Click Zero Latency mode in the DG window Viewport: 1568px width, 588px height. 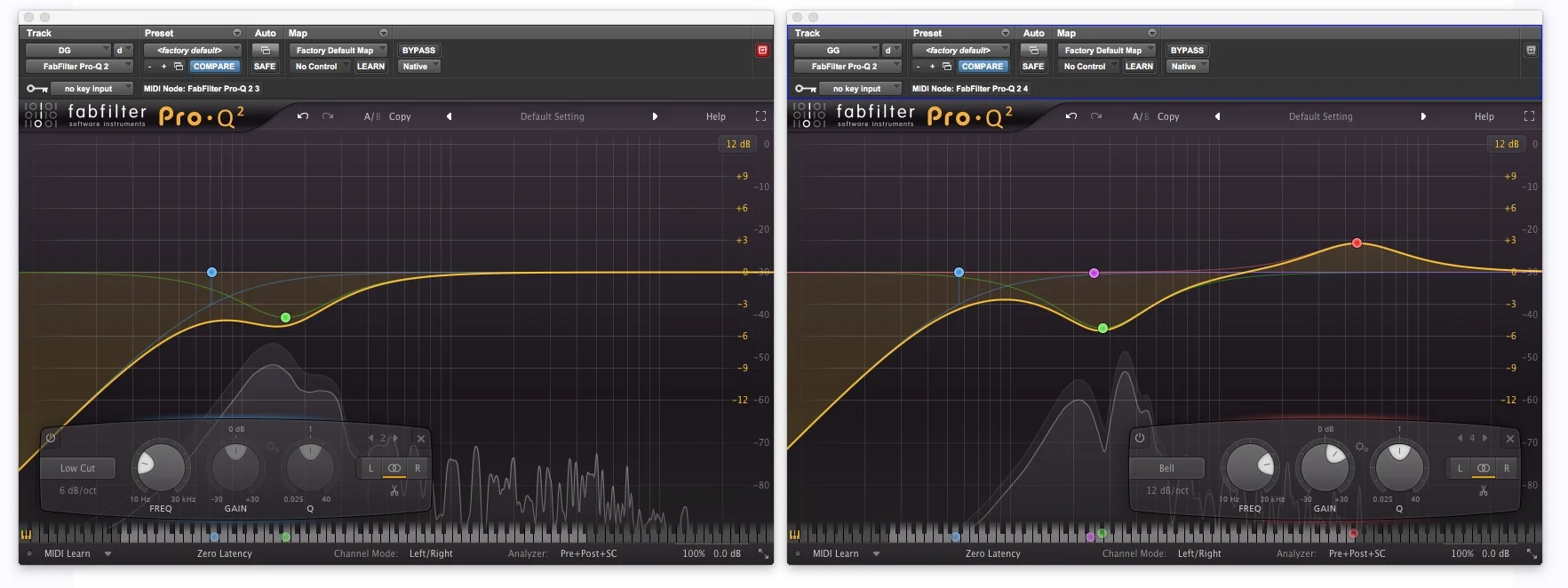(225, 553)
